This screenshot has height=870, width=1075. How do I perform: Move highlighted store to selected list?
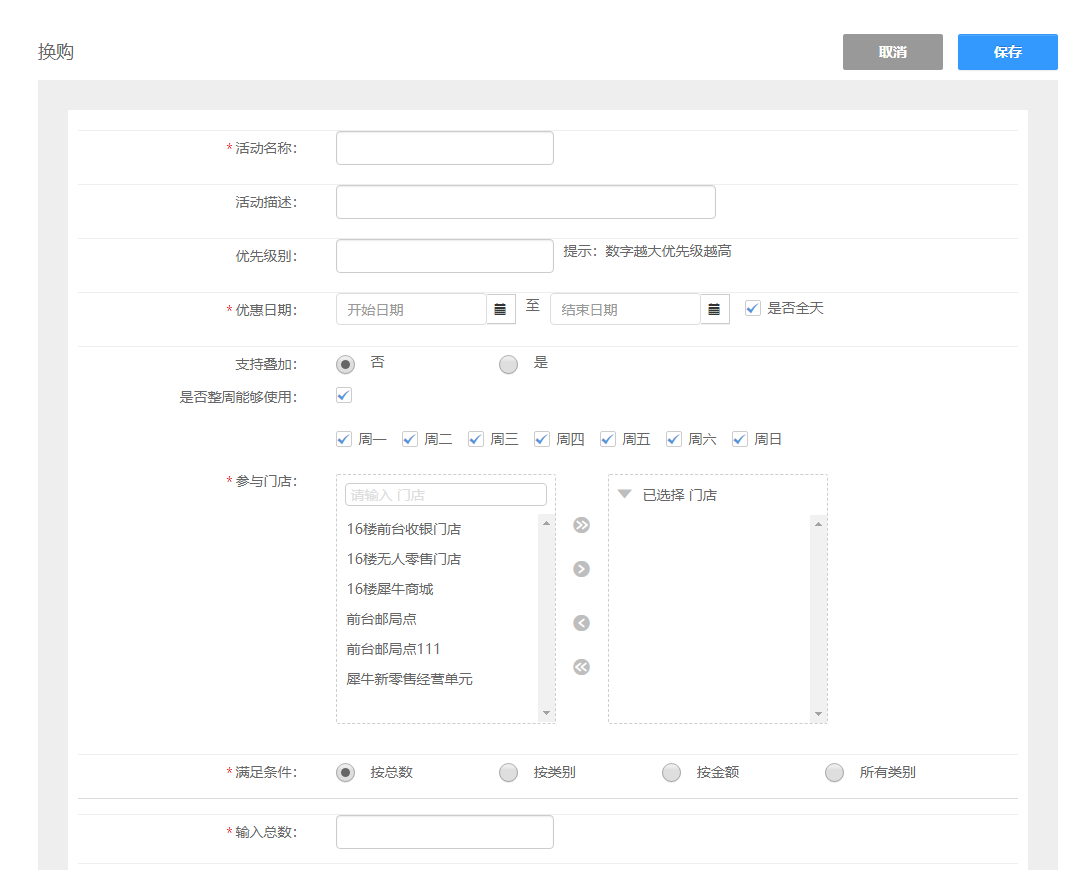581,569
